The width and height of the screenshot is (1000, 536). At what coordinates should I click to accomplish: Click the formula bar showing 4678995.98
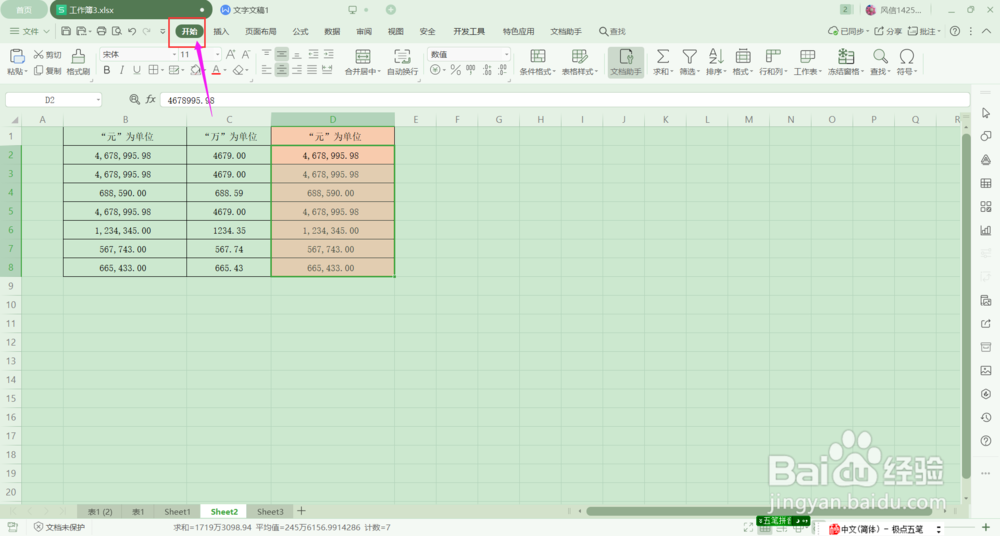click(564, 100)
